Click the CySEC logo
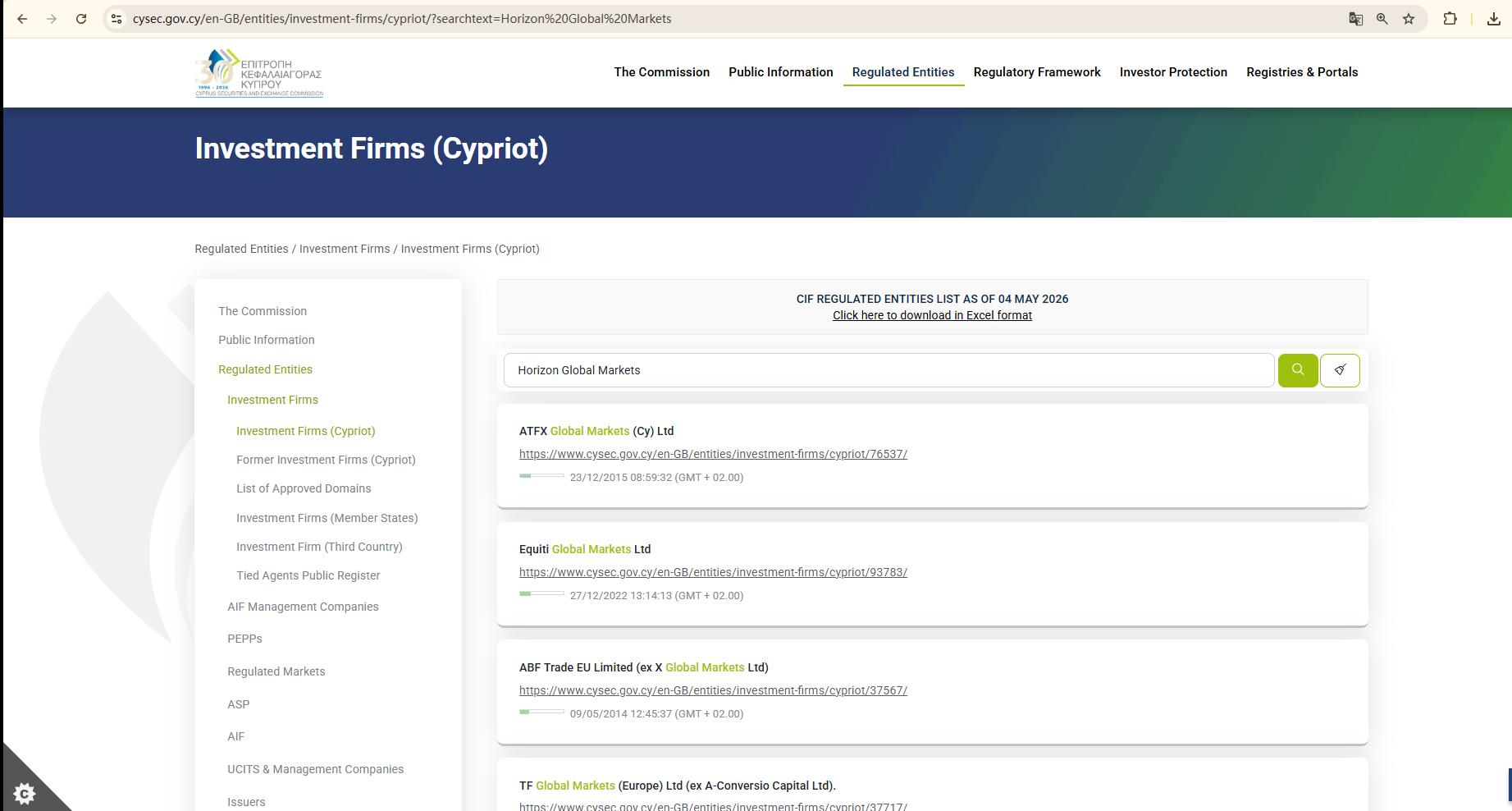This screenshot has width=1512, height=811. coord(259,73)
